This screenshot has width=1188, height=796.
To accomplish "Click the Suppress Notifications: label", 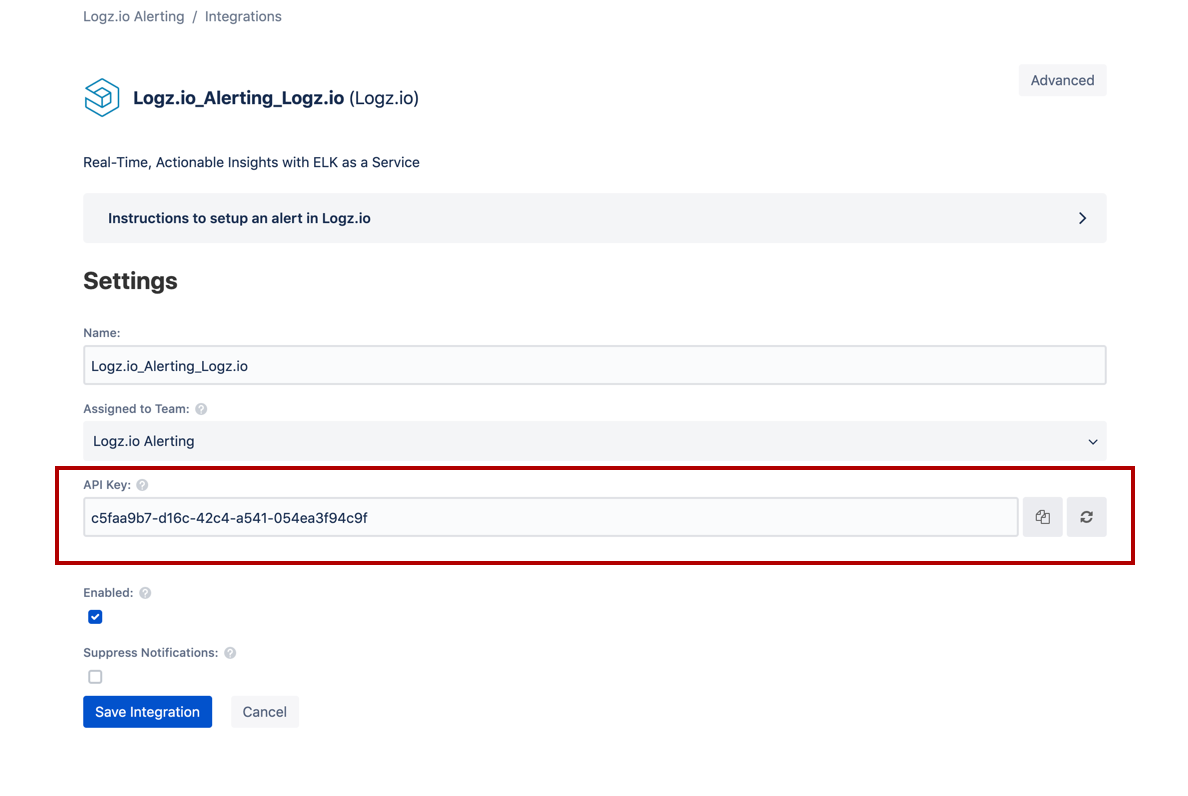I will click(151, 653).
